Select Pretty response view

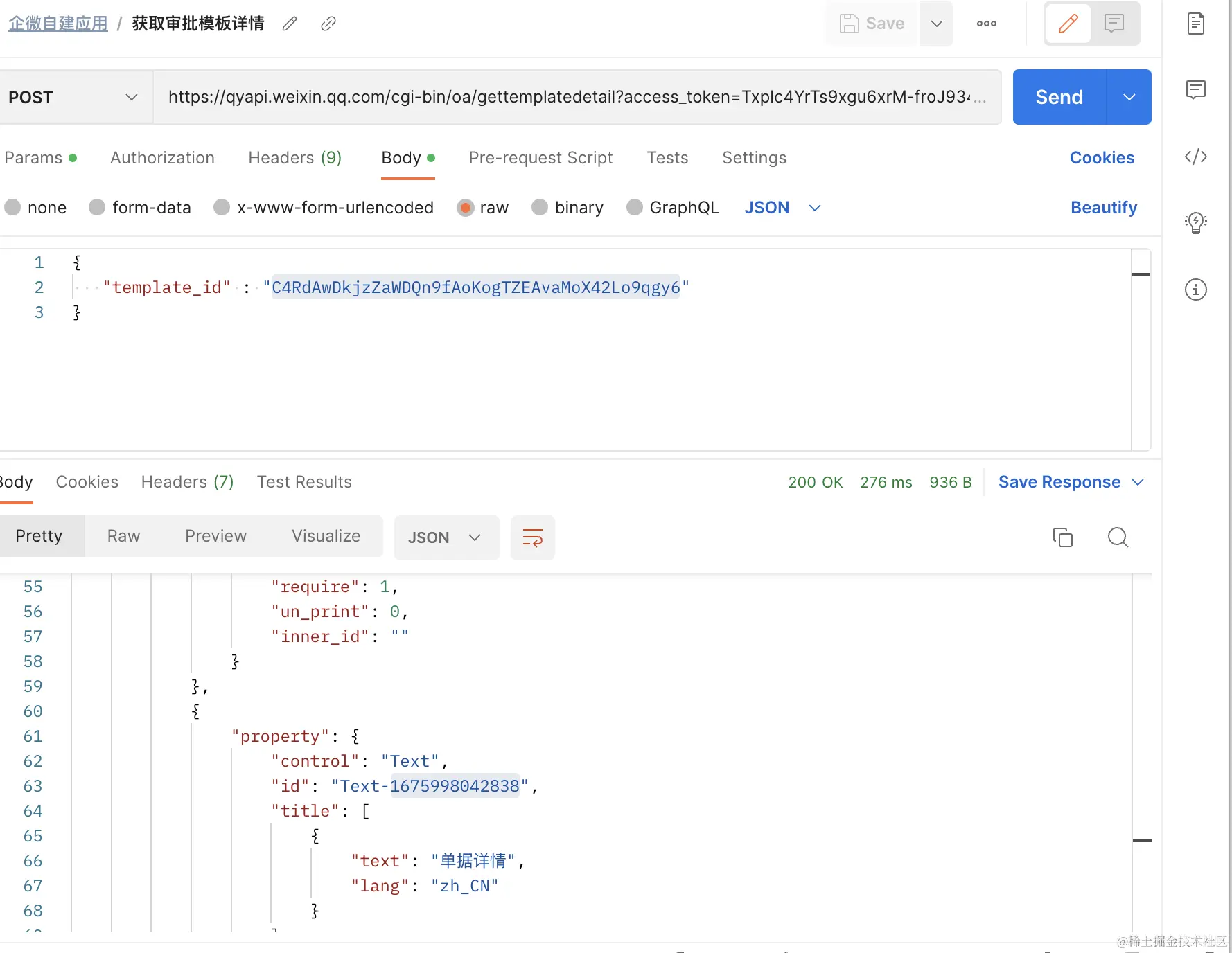39,536
